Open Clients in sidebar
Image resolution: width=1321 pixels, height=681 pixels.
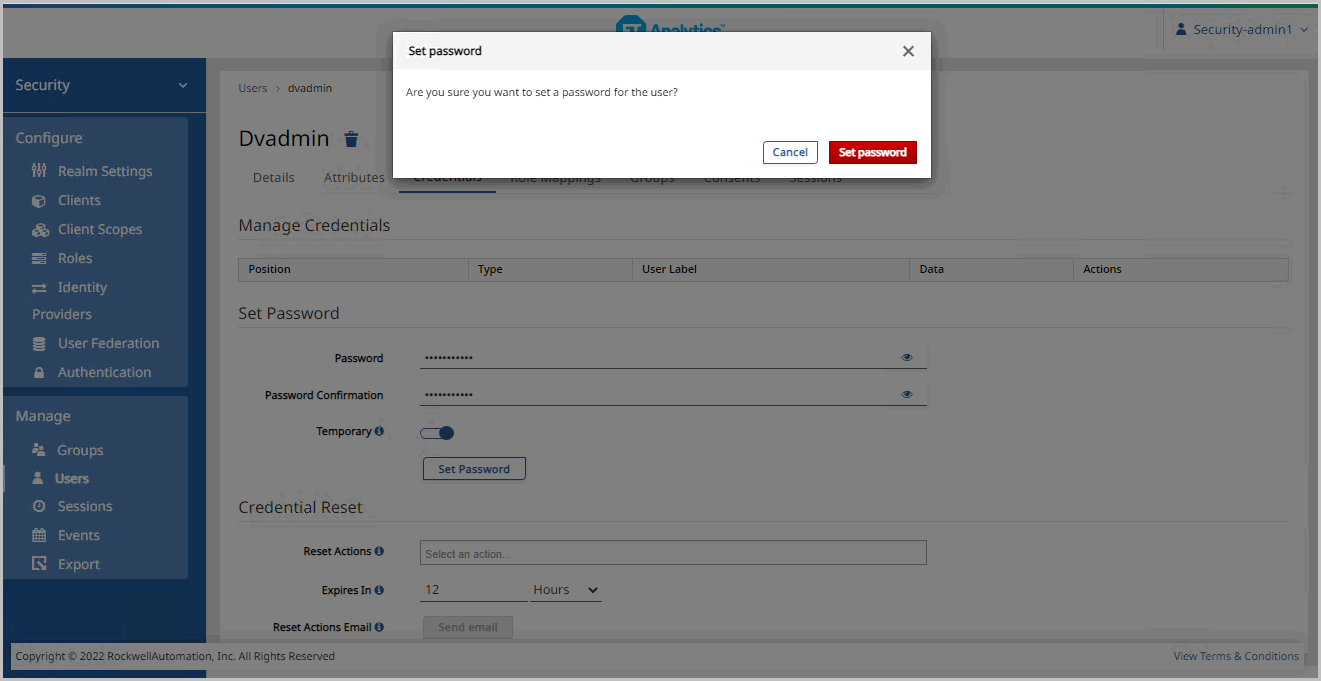(x=79, y=200)
